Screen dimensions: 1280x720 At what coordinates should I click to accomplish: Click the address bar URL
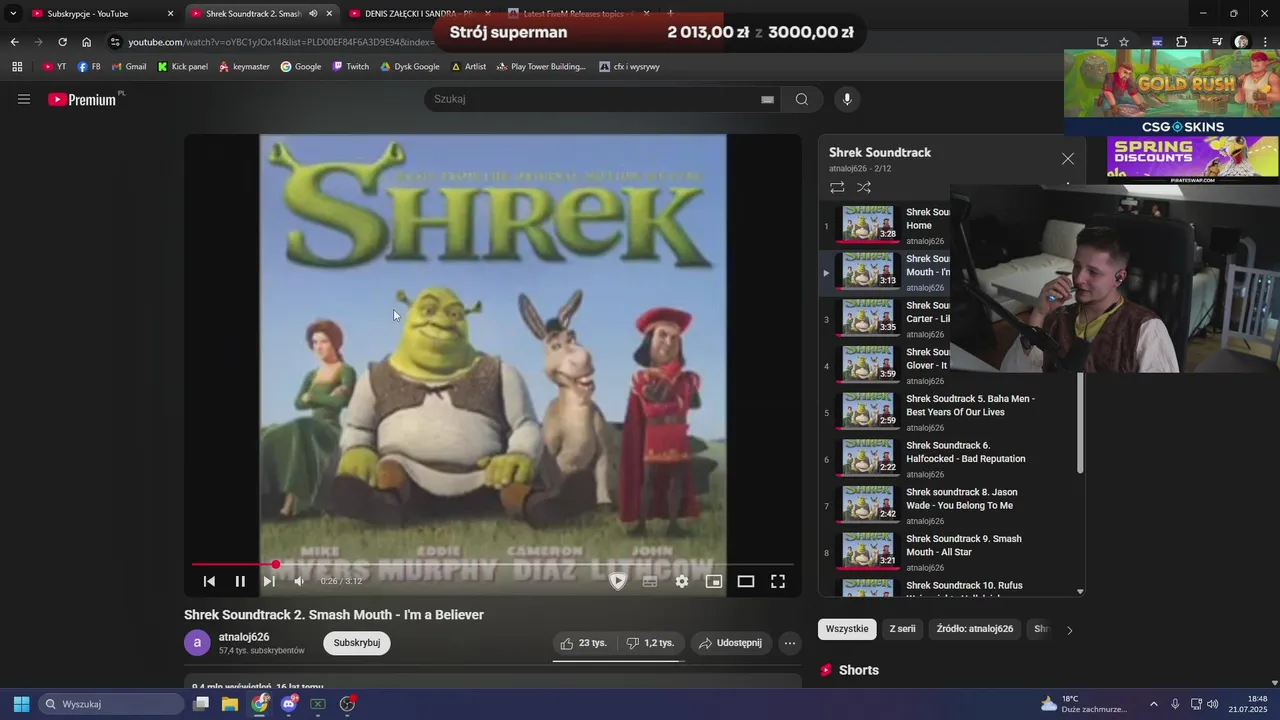click(x=281, y=42)
